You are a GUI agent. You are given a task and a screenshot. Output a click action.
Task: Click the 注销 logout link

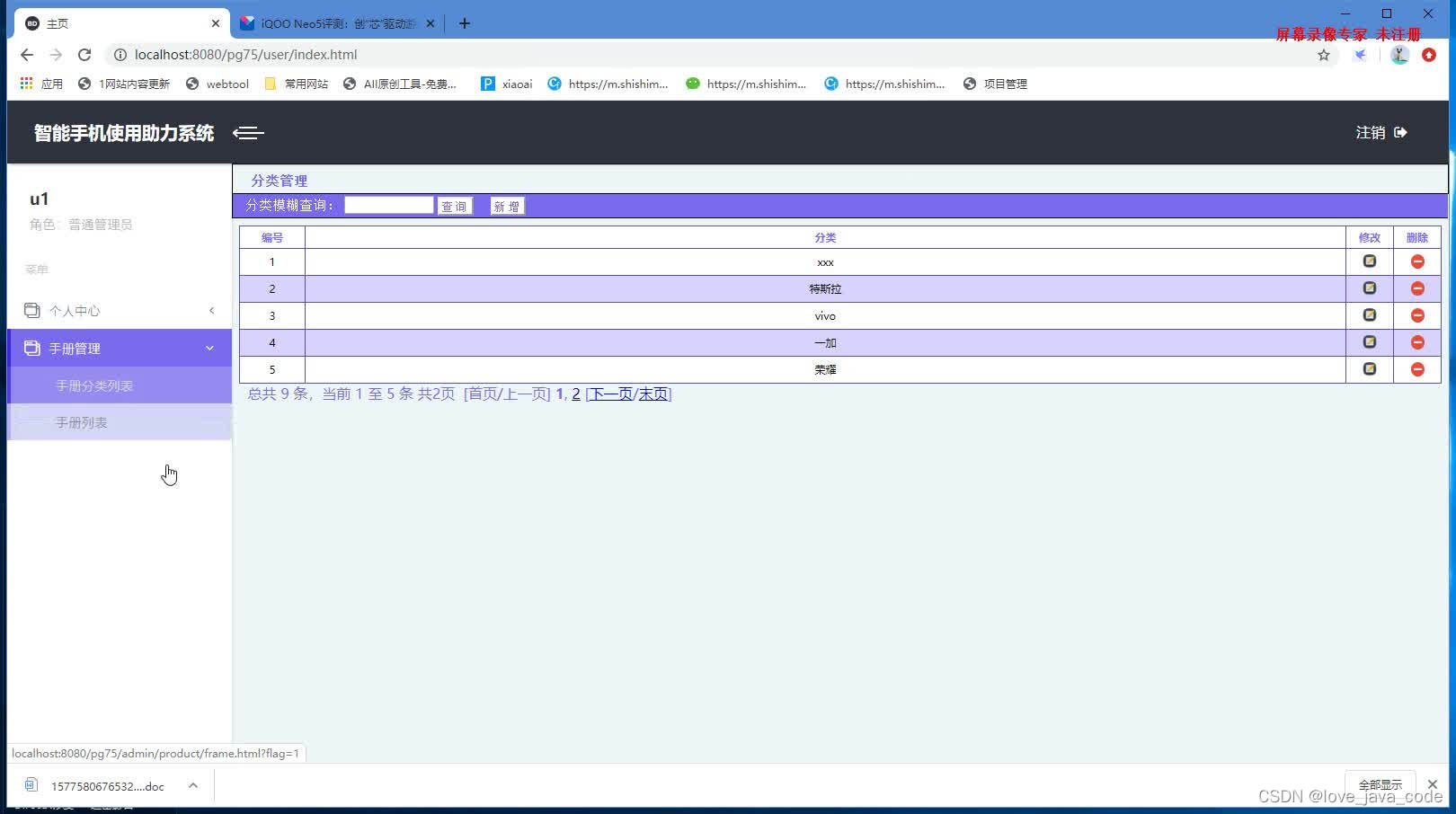[x=1371, y=132]
